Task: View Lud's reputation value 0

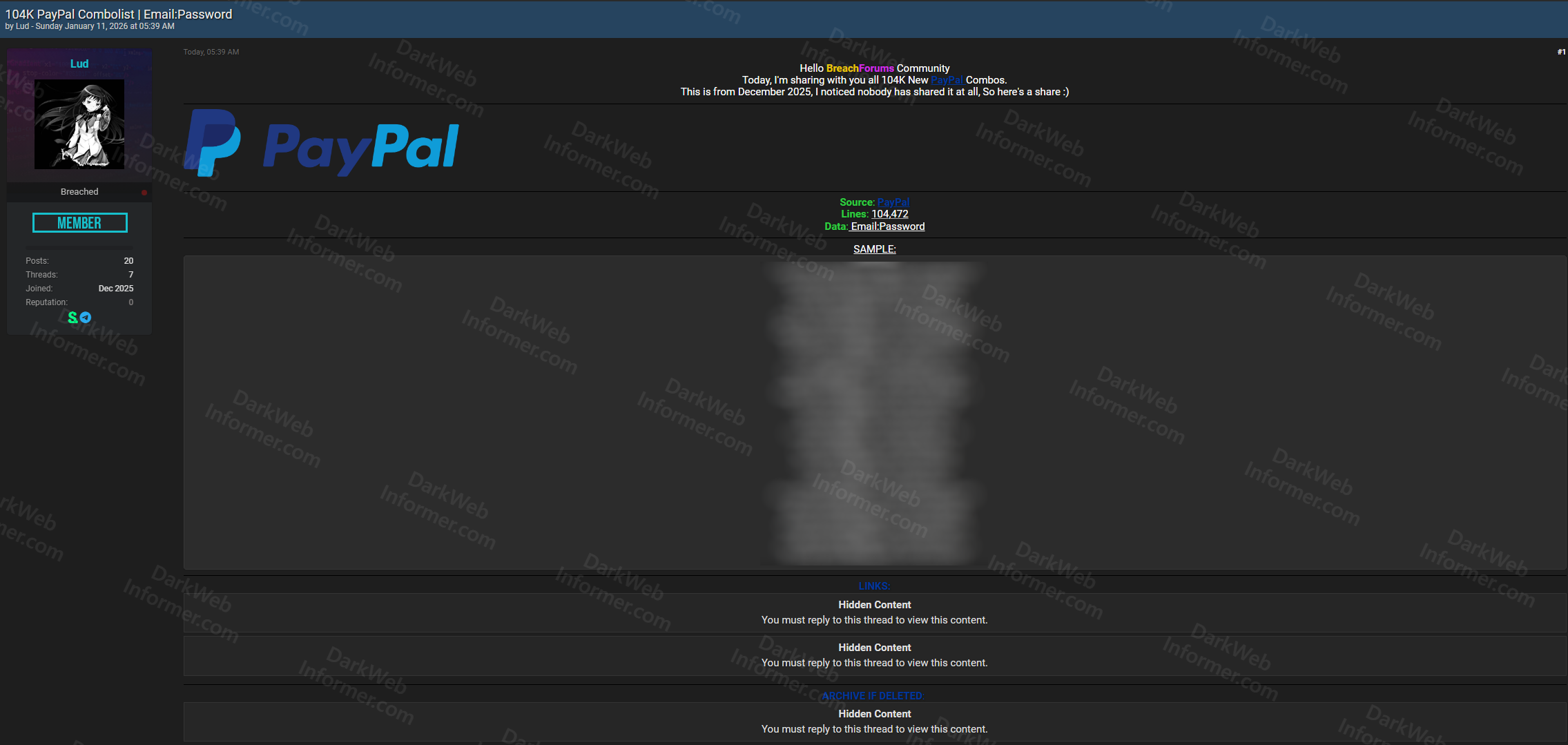Action: 130,302
